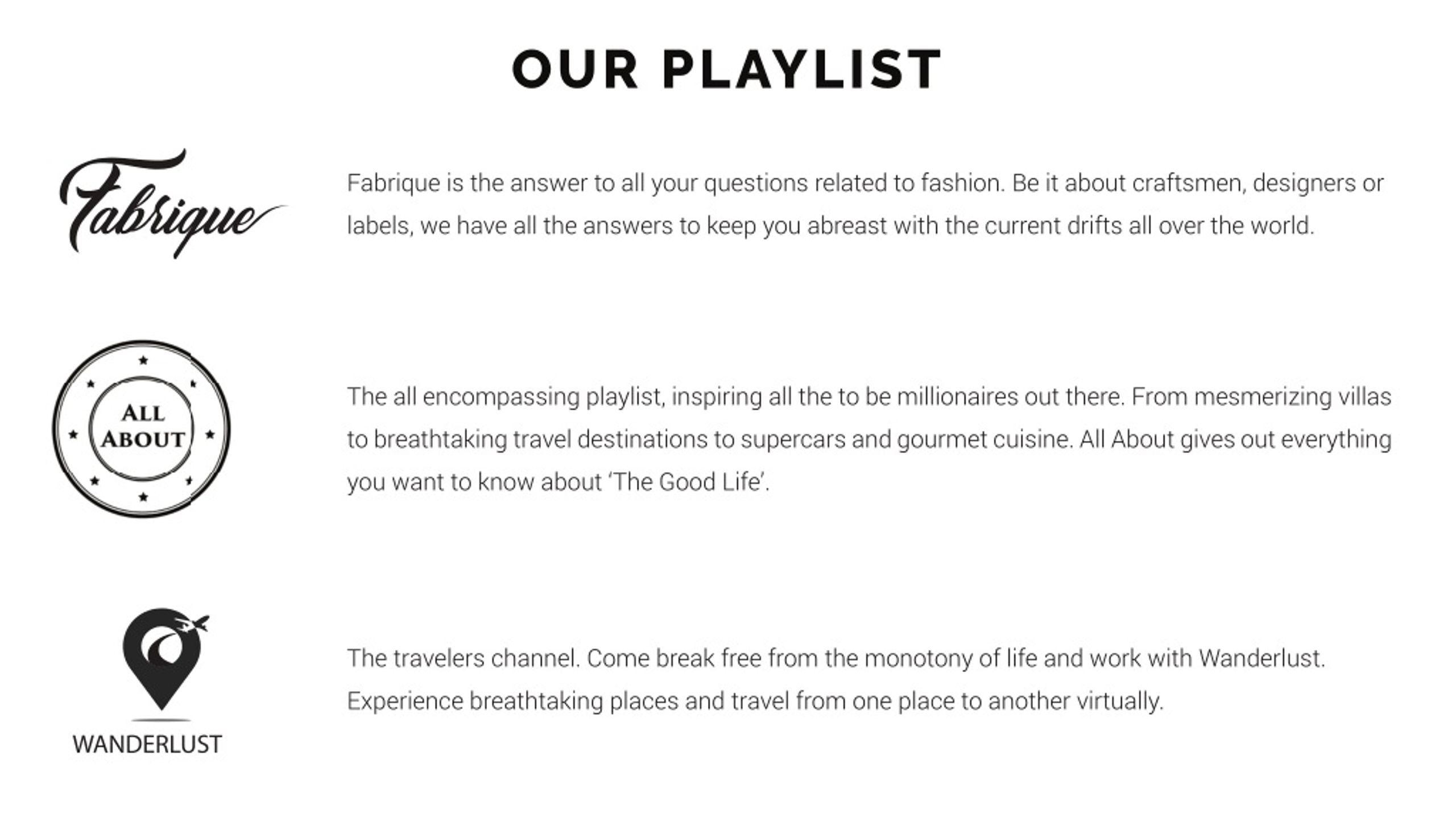Screen dimensions: 1456x825
Task: Select the Fabrique fashion description paragraph
Action: tap(865, 204)
